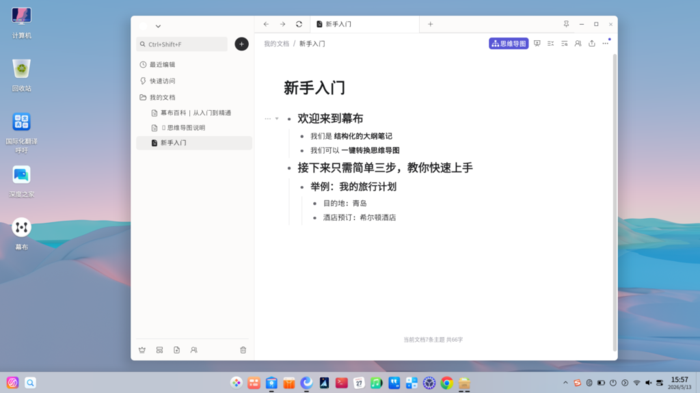Click the crown premium icon at sidebar bottom

pos(142,350)
